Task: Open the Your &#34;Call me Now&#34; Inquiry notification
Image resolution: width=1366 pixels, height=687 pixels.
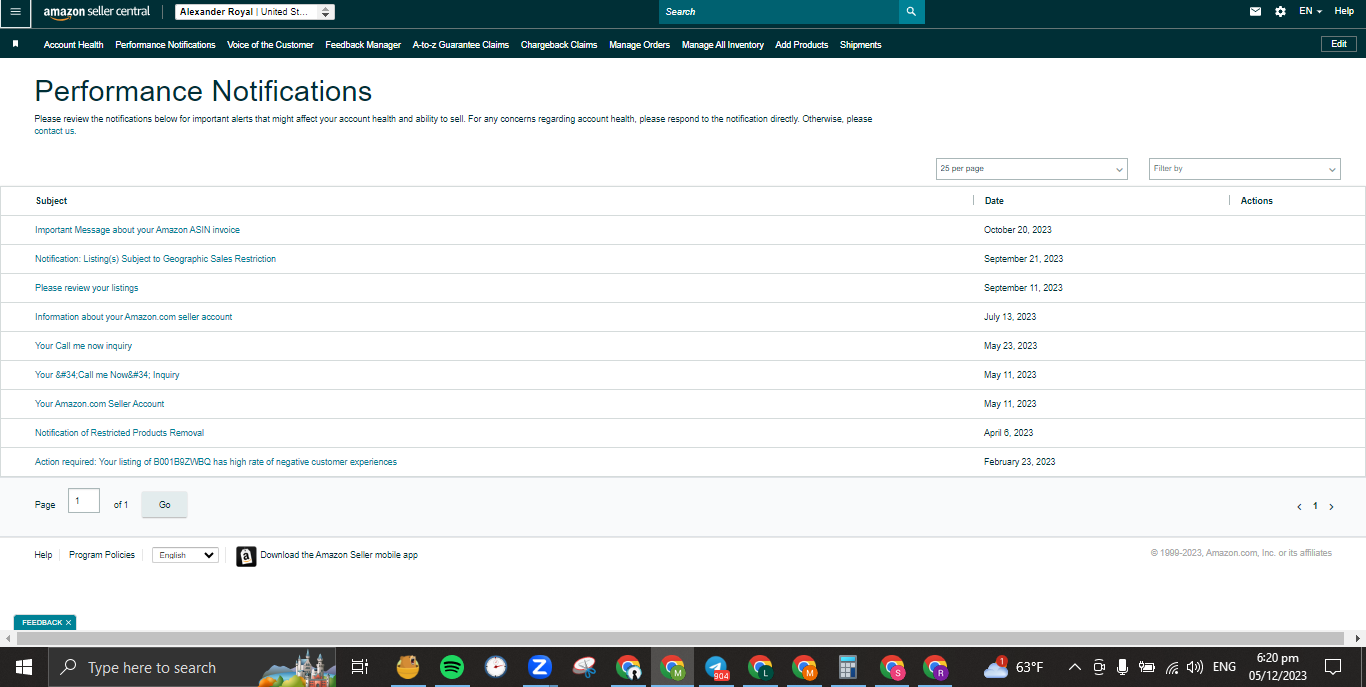Action: click(x=107, y=375)
